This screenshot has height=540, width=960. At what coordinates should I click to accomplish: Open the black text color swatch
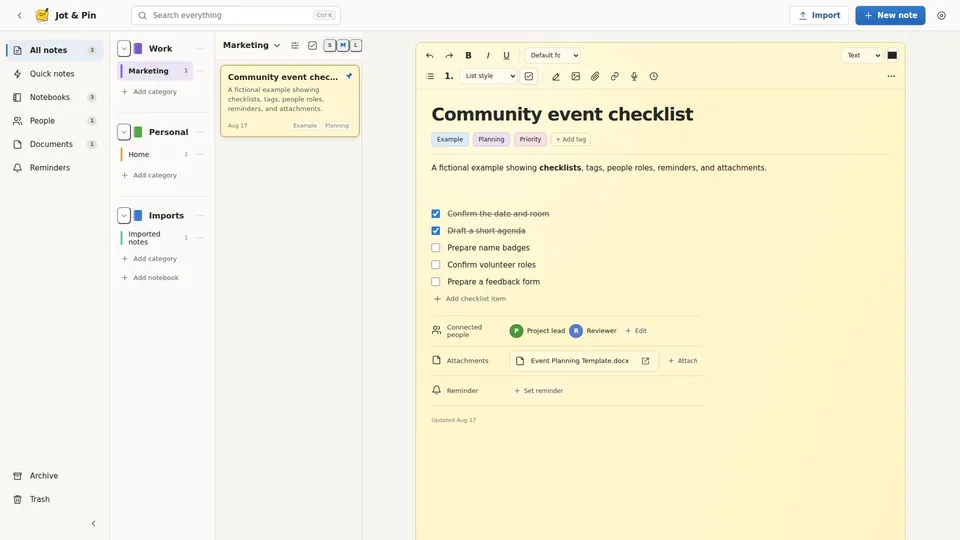[892, 55]
